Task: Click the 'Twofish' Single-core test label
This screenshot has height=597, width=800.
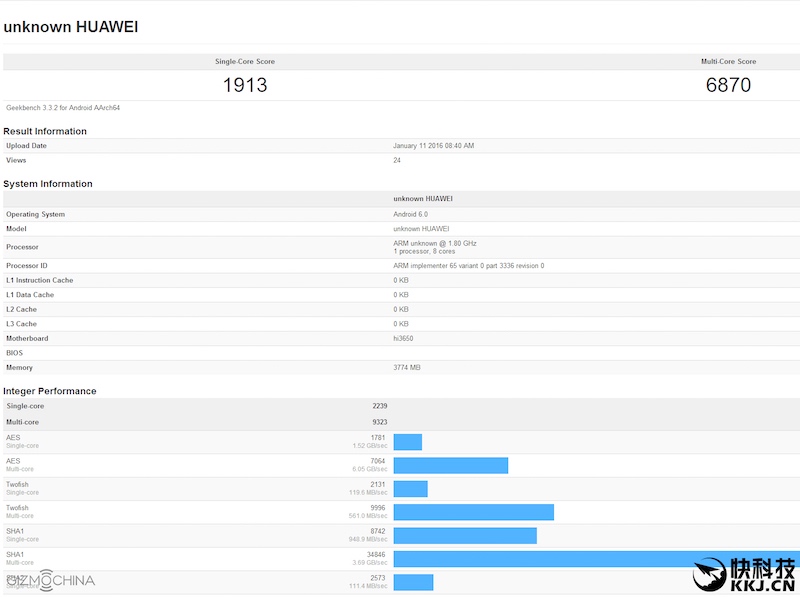Action: click(17, 485)
